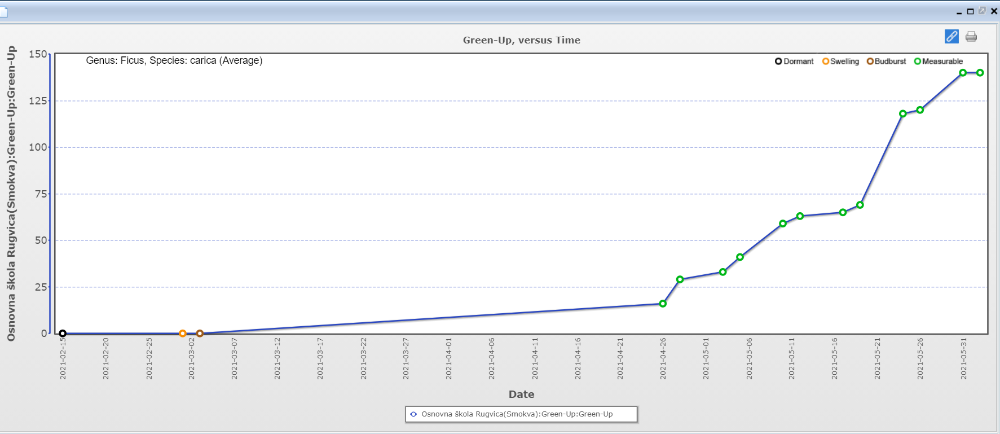Toggle the Osnovna škola Rugvica series legend
This screenshot has height=434, width=1000.
(520, 414)
